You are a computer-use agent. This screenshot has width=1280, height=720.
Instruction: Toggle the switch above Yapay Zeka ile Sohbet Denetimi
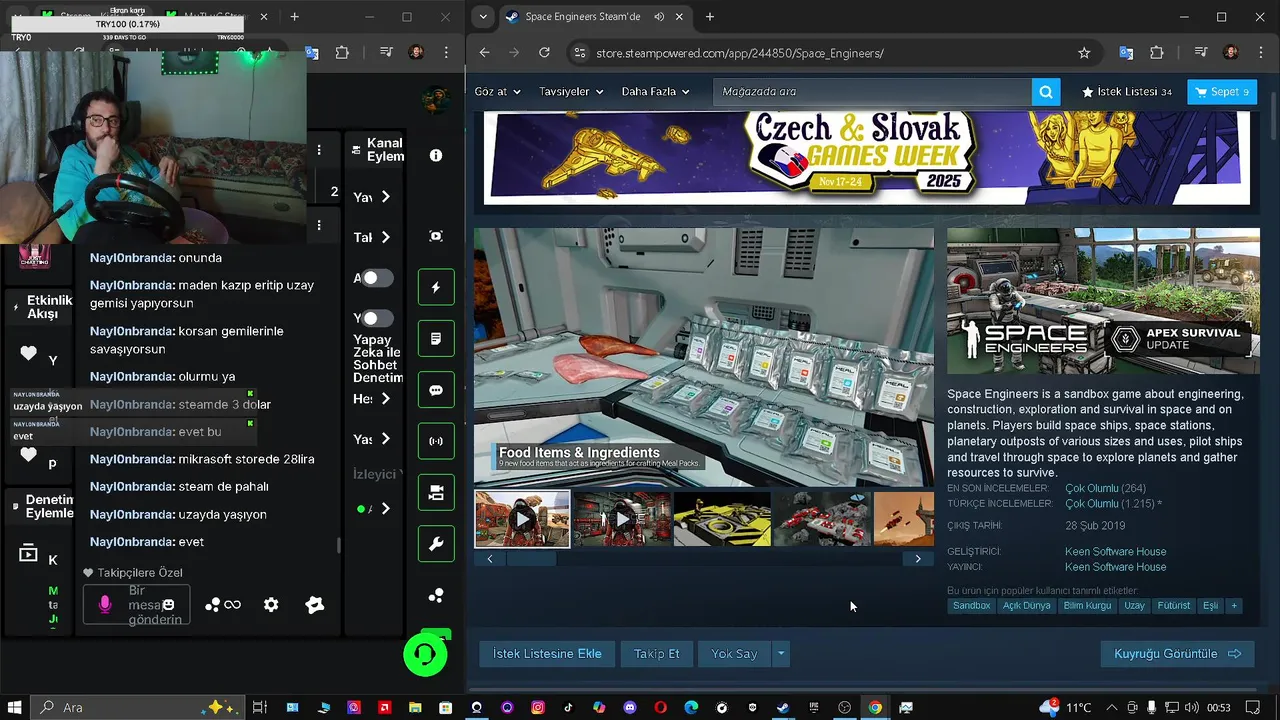tap(376, 318)
